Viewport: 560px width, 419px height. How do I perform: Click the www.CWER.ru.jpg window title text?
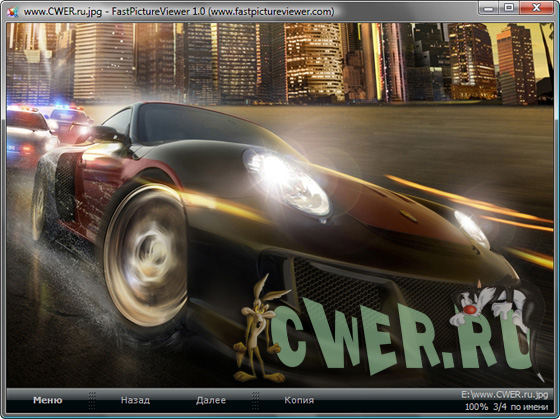63,12
